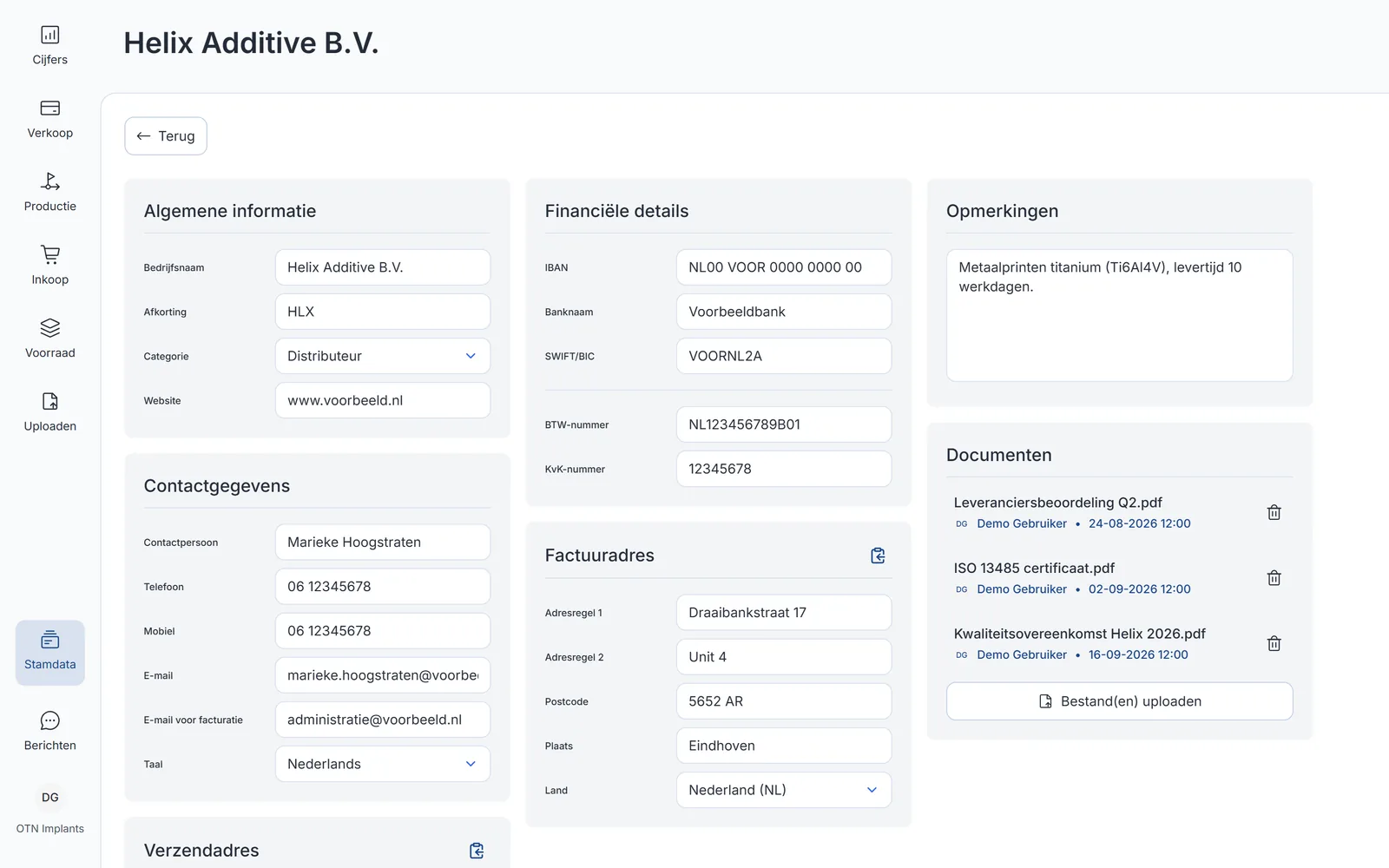Go back with the Terug button

click(166, 136)
